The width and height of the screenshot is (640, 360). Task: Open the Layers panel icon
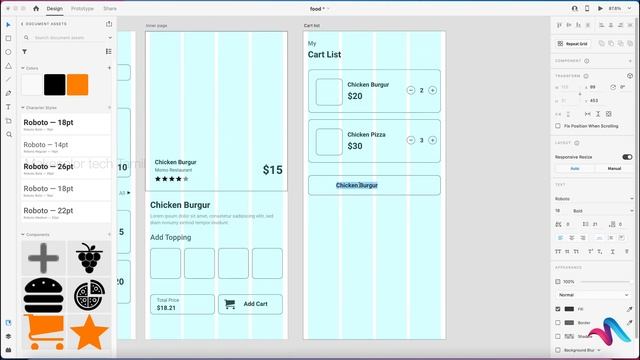[x=8, y=336]
